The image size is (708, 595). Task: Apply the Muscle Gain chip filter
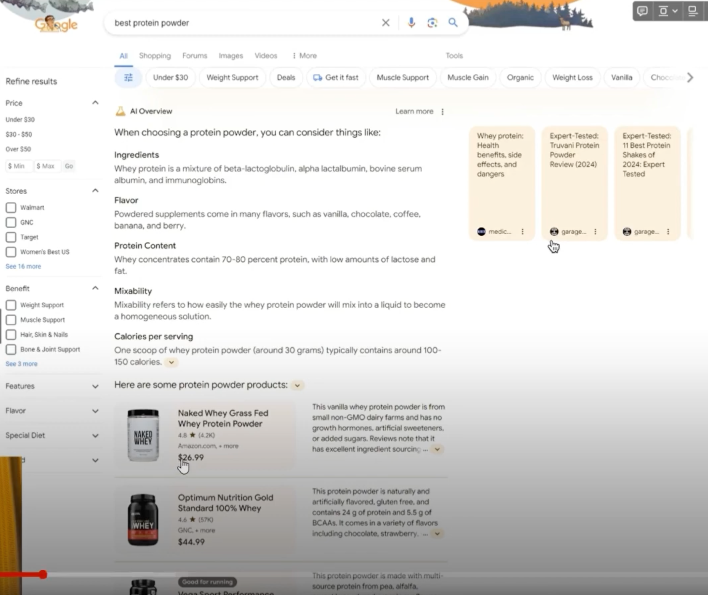click(x=468, y=78)
